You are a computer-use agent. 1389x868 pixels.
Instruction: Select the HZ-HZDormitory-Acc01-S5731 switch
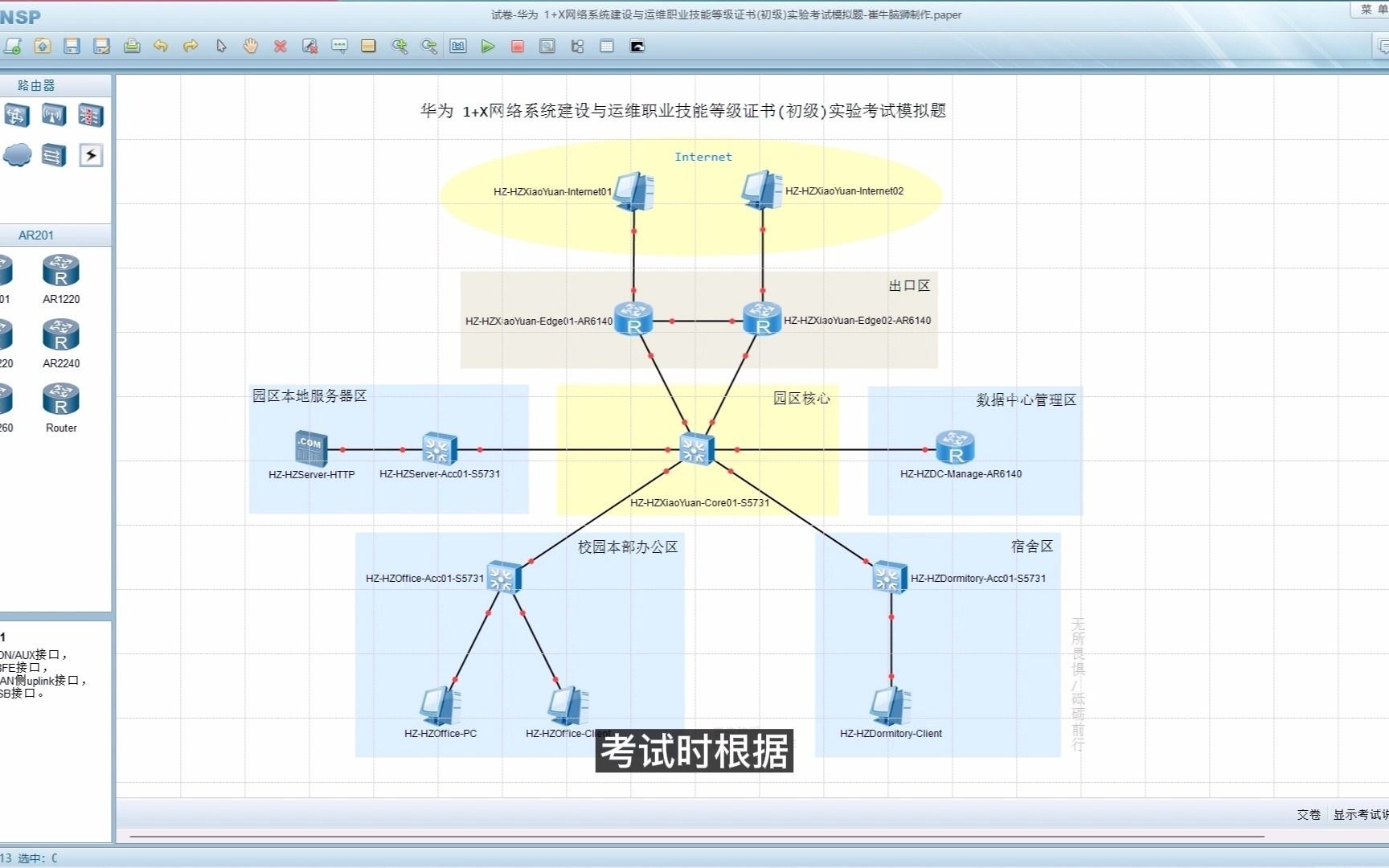(x=890, y=577)
